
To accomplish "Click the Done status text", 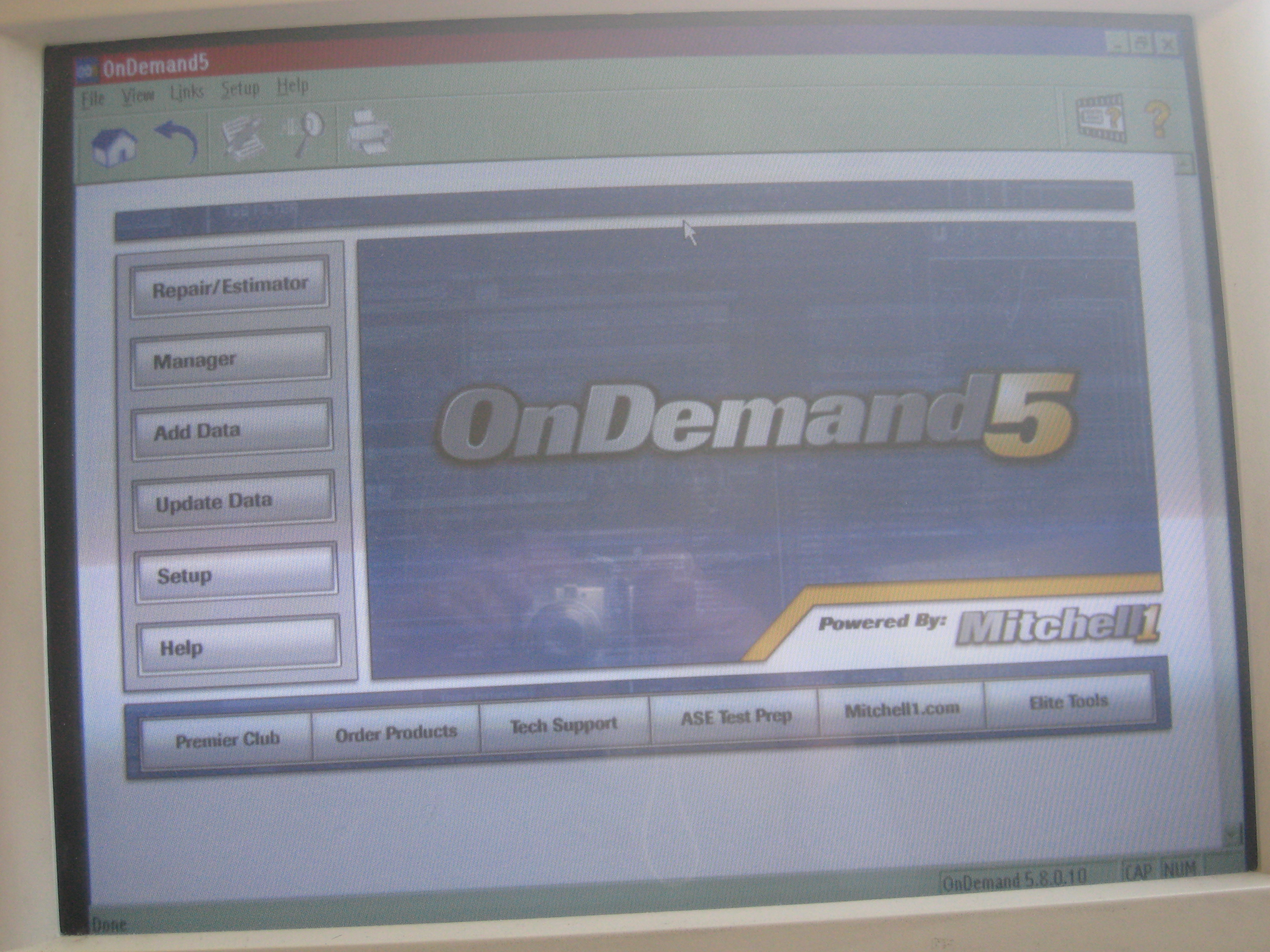I will click(109, 924).
